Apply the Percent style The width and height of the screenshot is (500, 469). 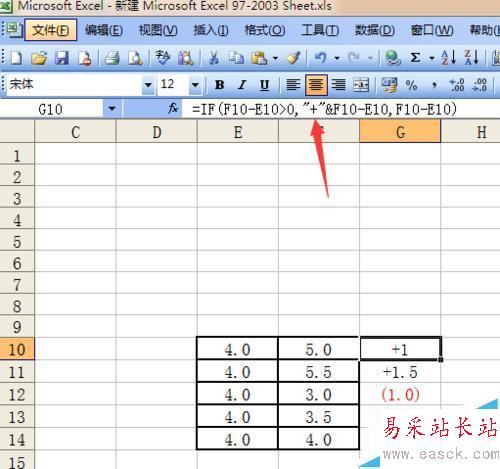click(x=411, y=85)
